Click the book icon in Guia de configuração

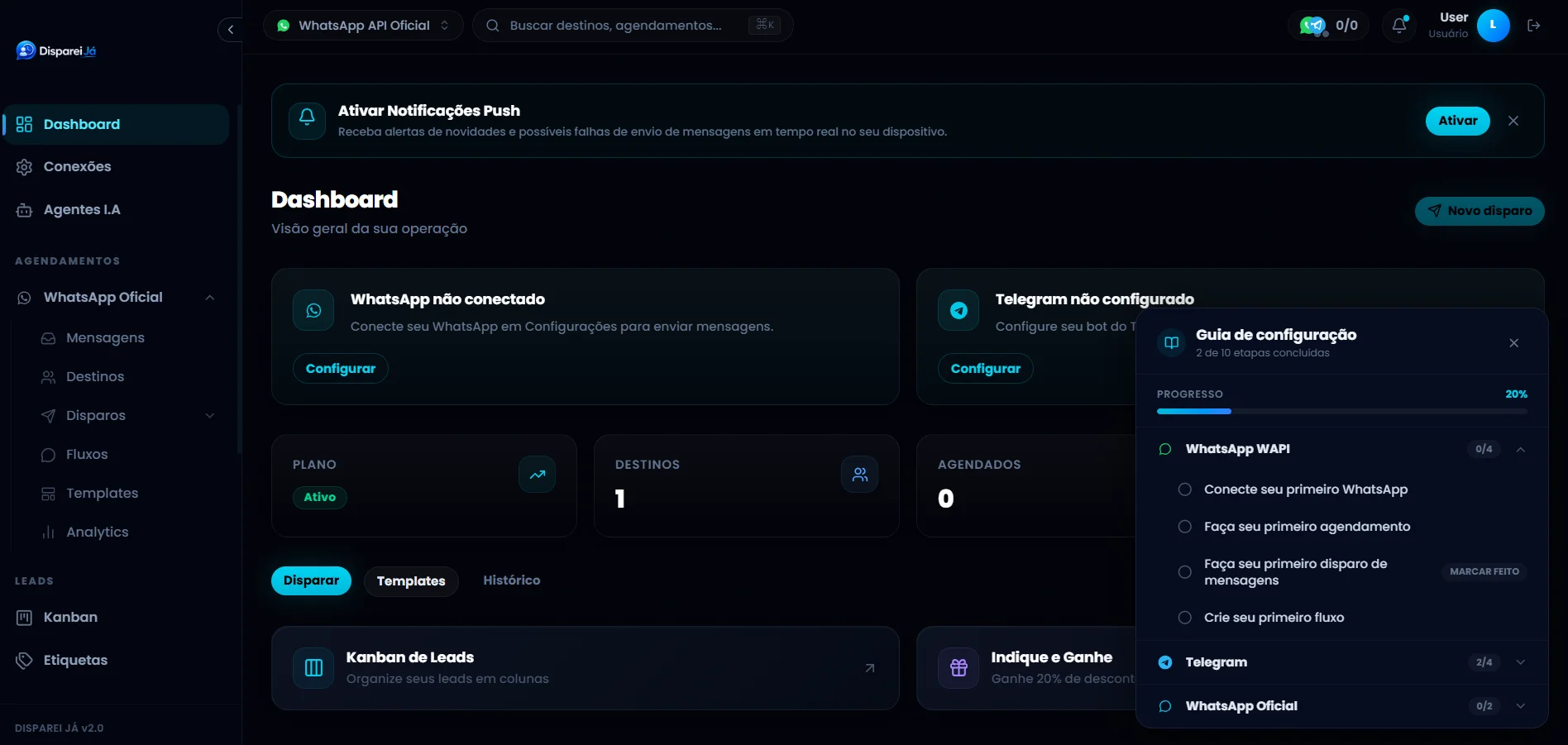(x=1171, y=342)
